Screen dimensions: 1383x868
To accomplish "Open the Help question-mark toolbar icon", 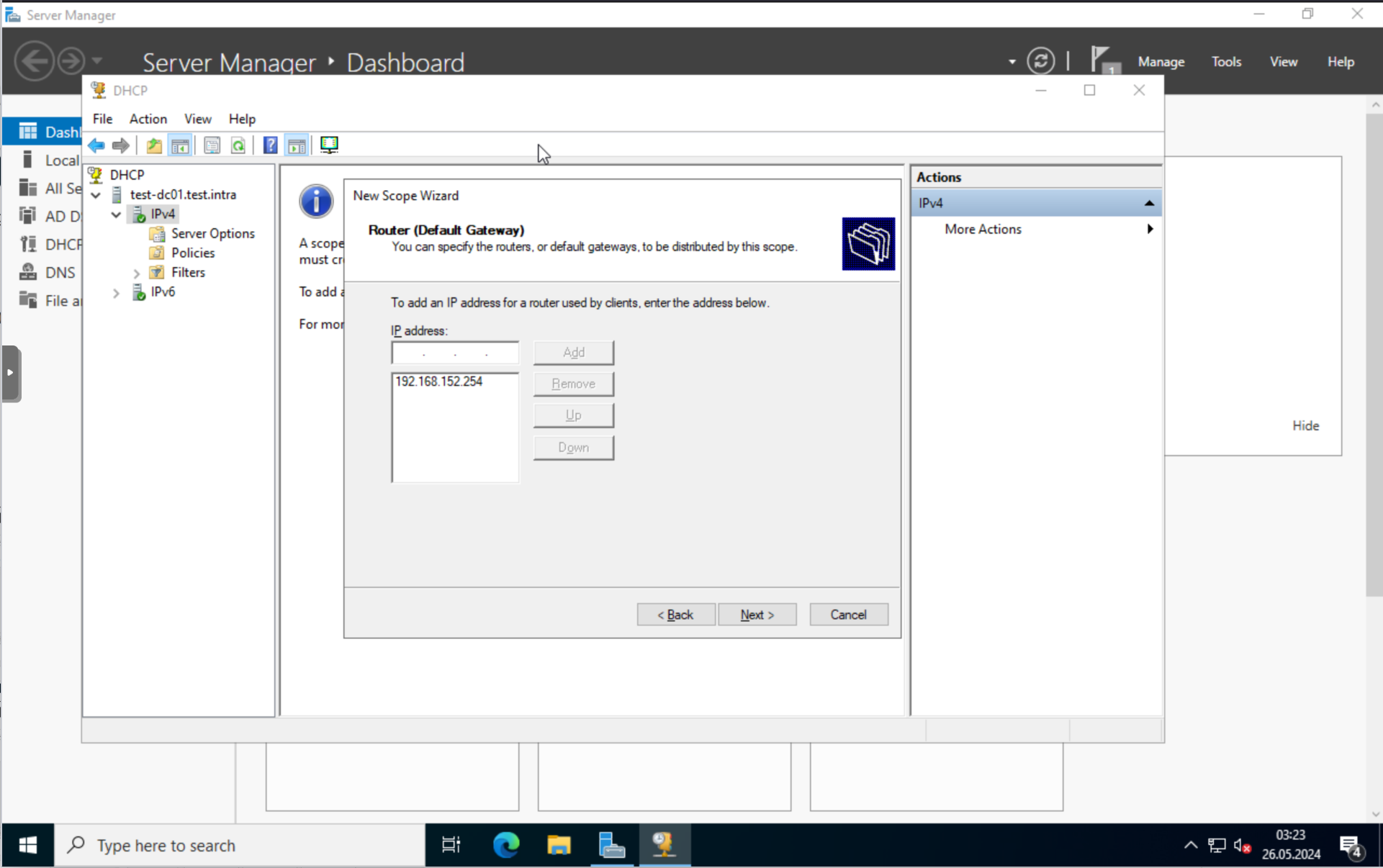I will (270, 145).
